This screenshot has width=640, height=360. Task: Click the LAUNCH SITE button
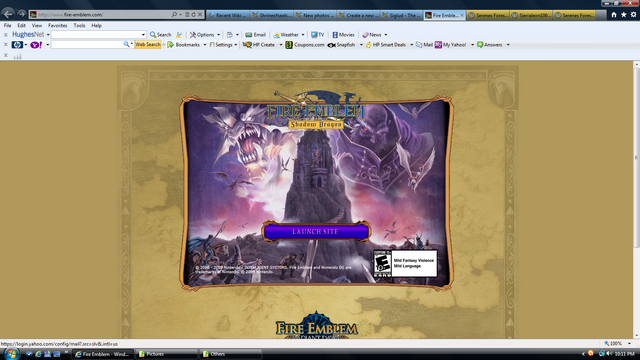pos(316,231)
